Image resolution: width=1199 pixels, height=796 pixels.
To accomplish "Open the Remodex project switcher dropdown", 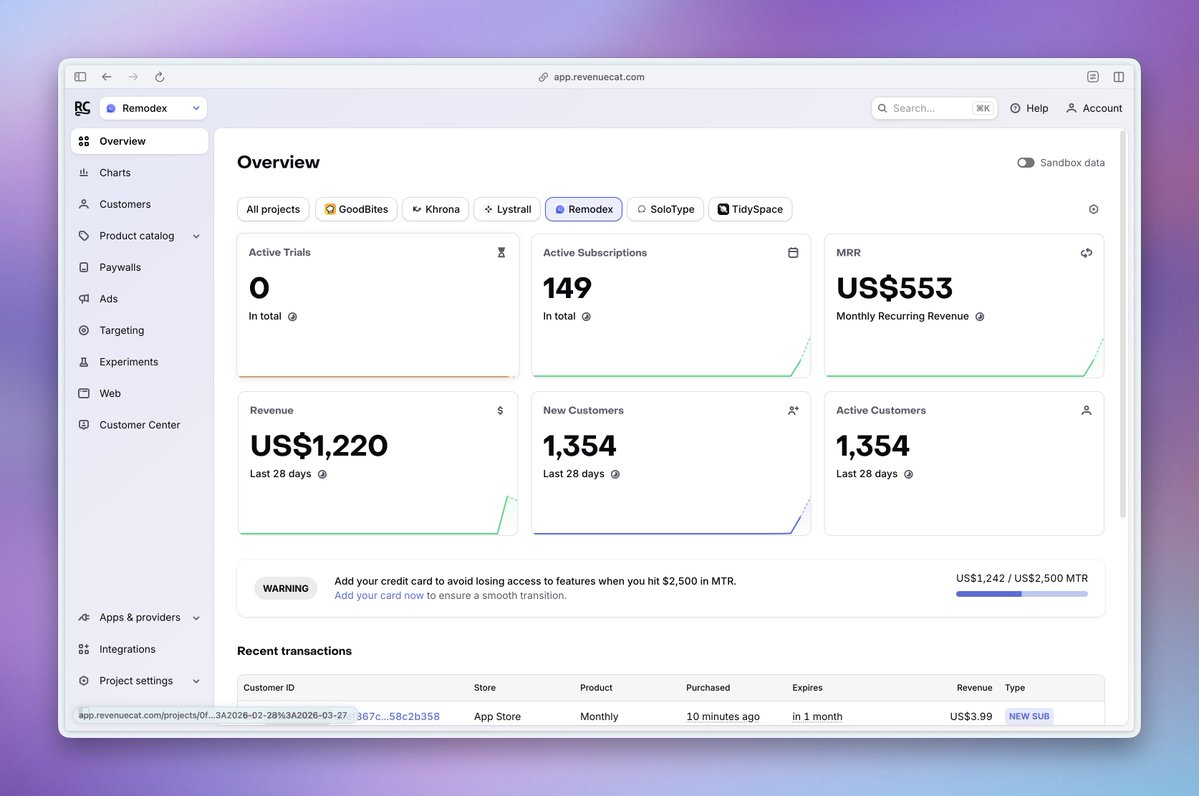I will tap(153, 109).
